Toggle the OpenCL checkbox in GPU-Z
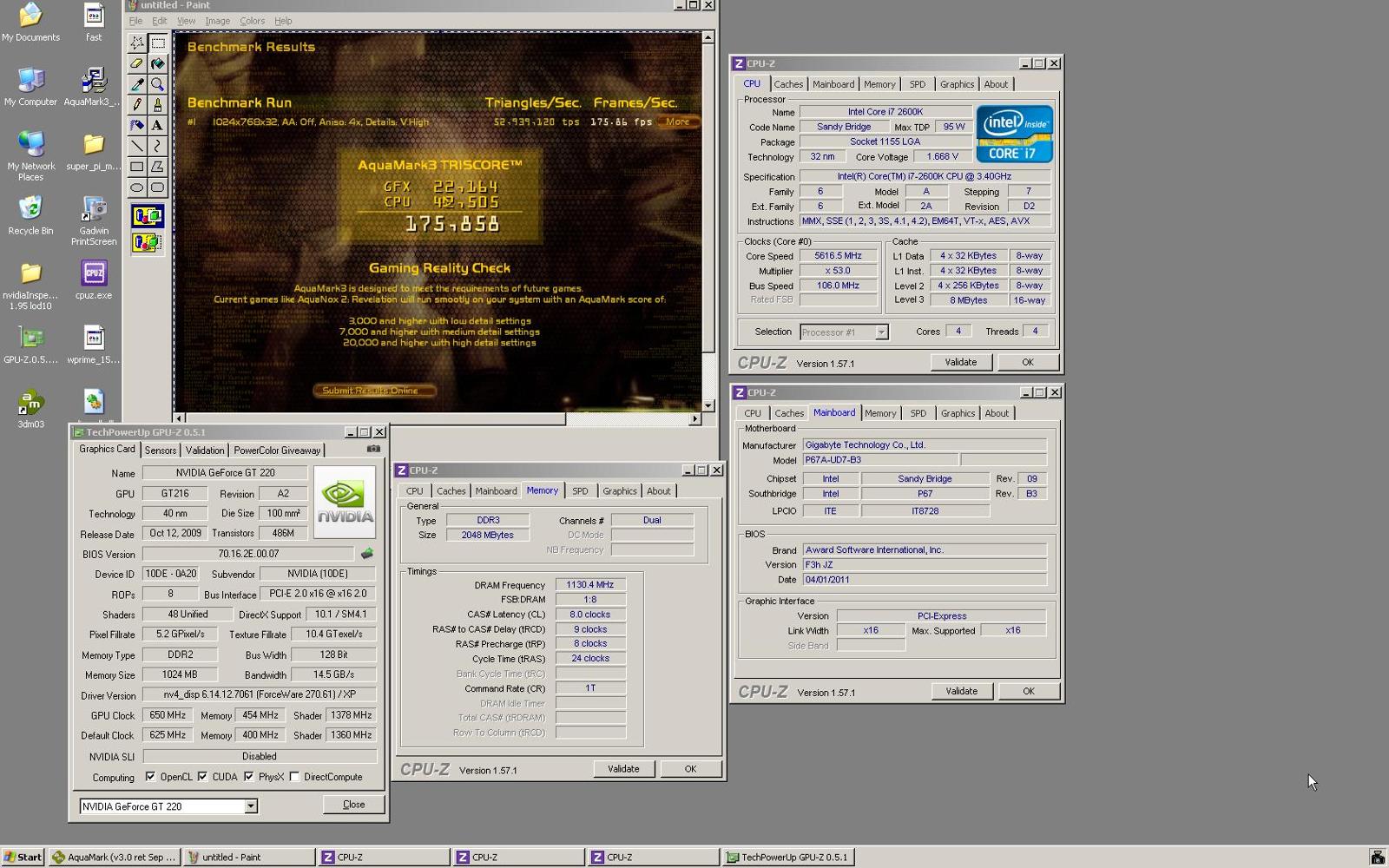This screenshot has width=1389, height=868. coord(151,777)
